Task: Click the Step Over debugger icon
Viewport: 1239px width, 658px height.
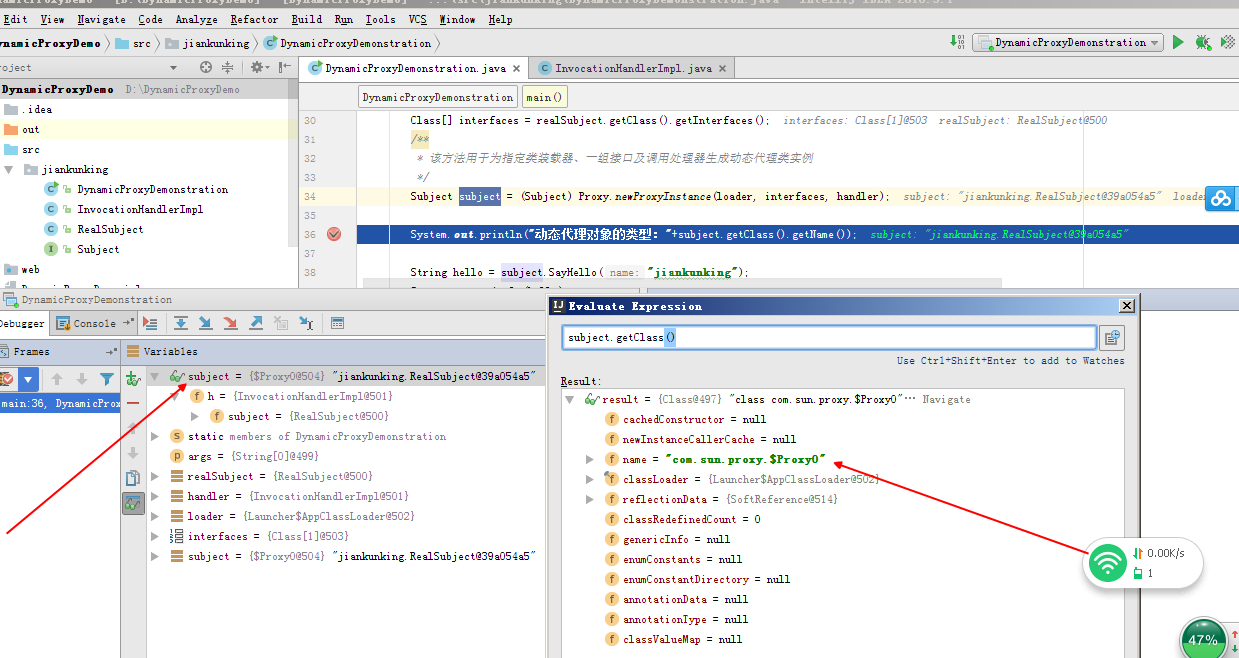Action: pyautogui.click(x=181, y=323)
